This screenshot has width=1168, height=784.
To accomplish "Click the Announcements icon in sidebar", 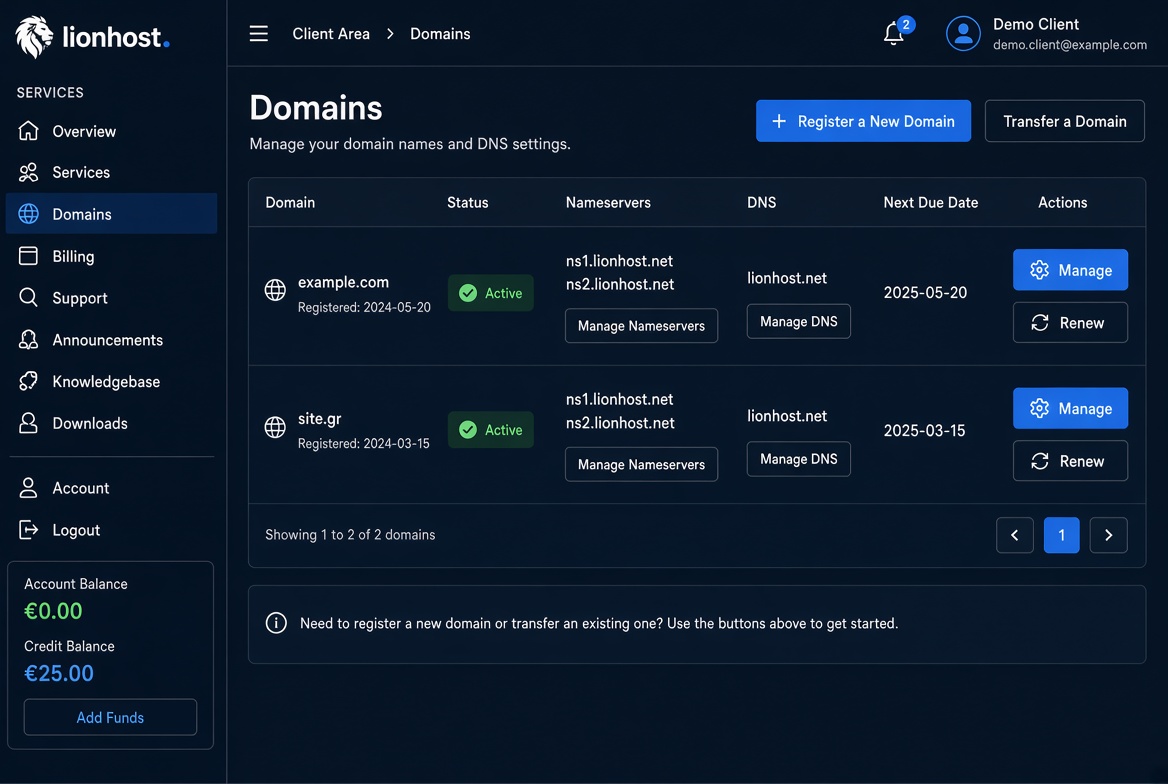I will pos(28,339).
